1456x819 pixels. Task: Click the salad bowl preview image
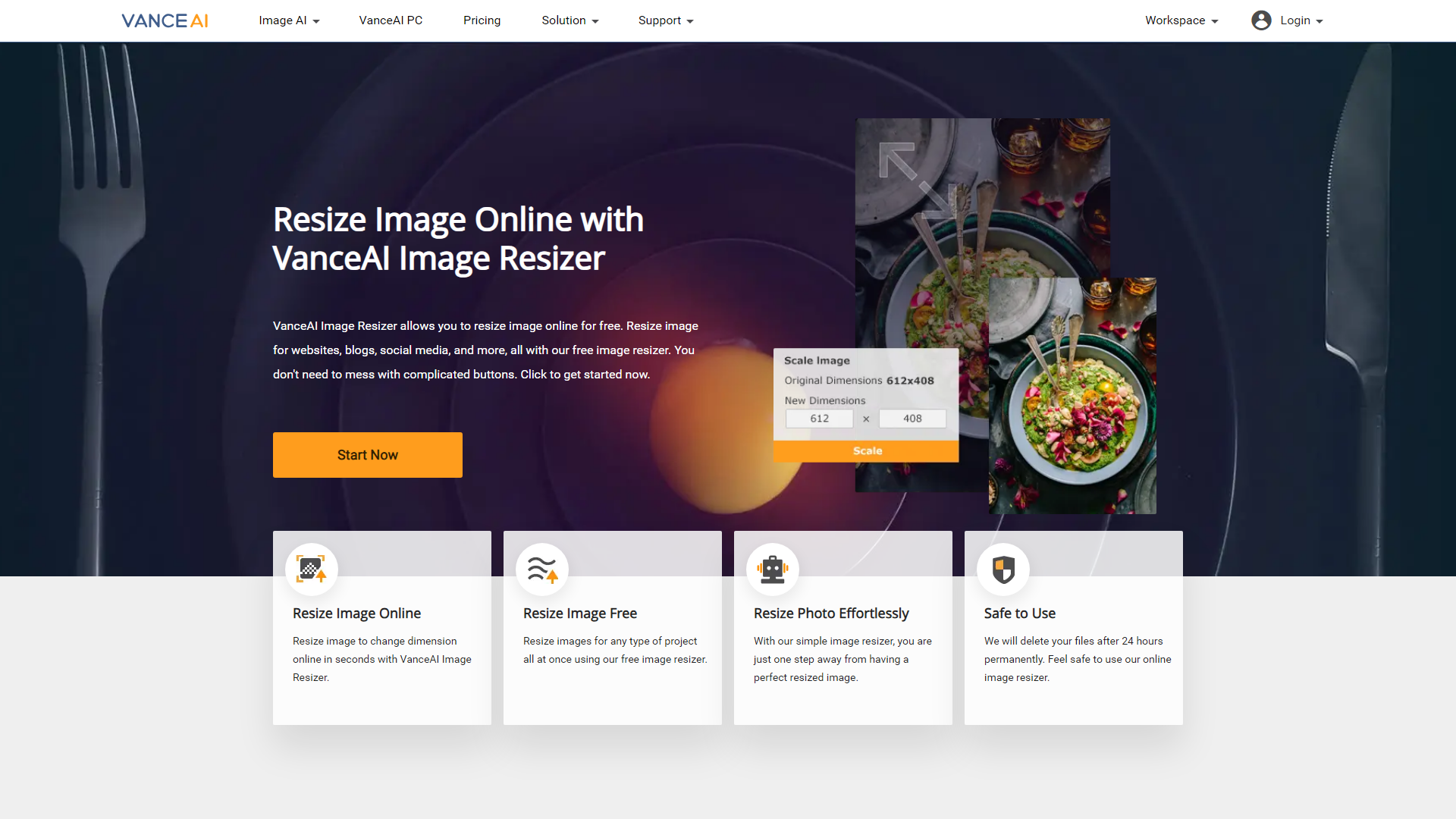1072,395
